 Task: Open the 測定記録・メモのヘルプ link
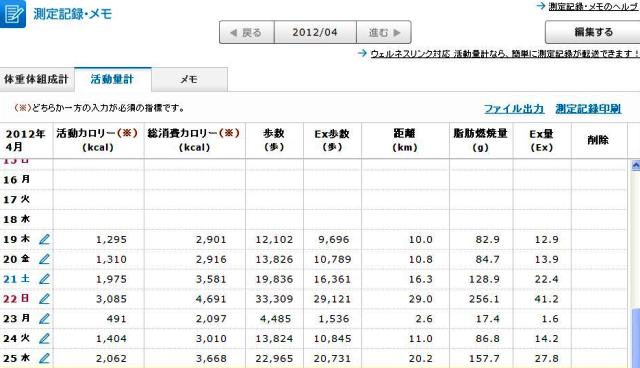point(594,7)
